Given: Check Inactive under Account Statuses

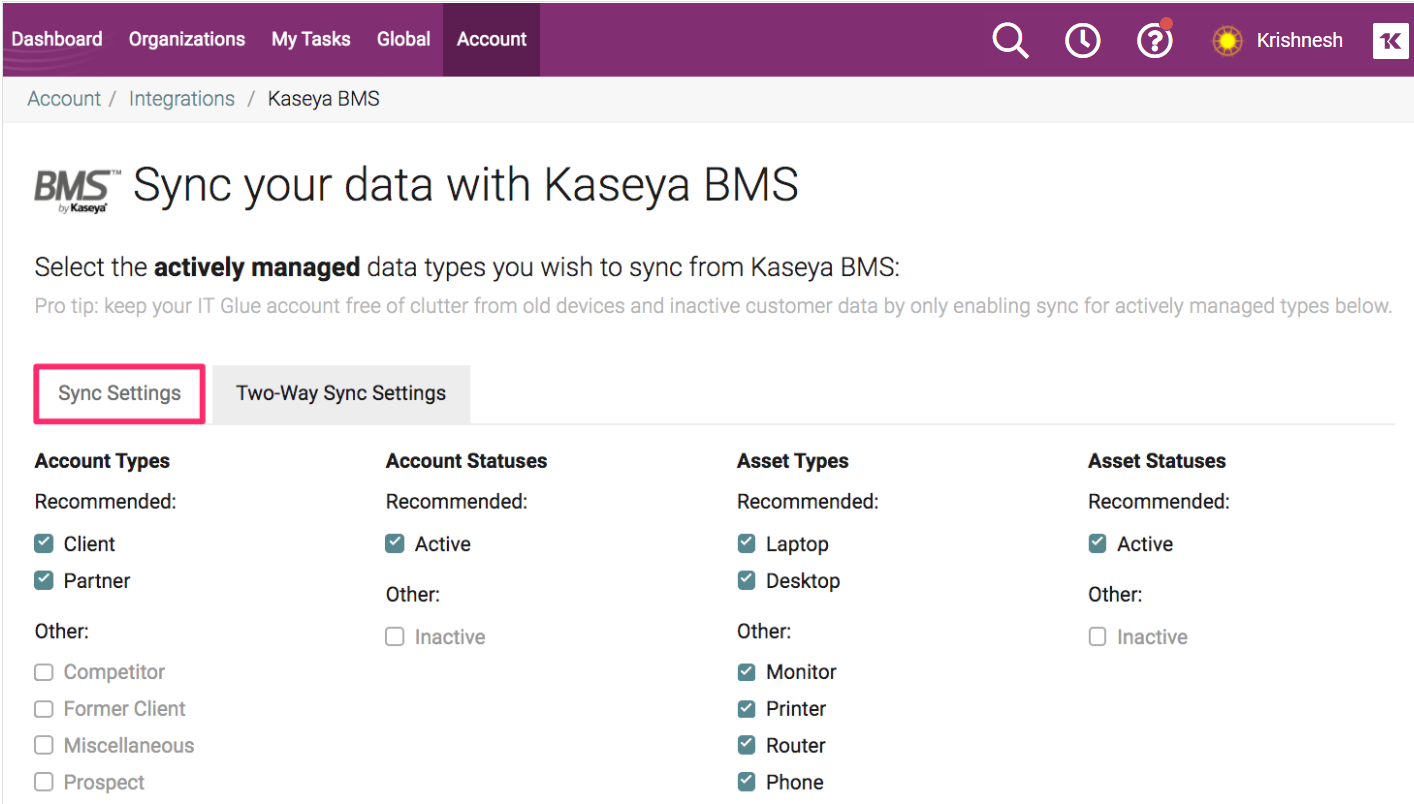Looking at the screenshot, I should tap(395, 637).
